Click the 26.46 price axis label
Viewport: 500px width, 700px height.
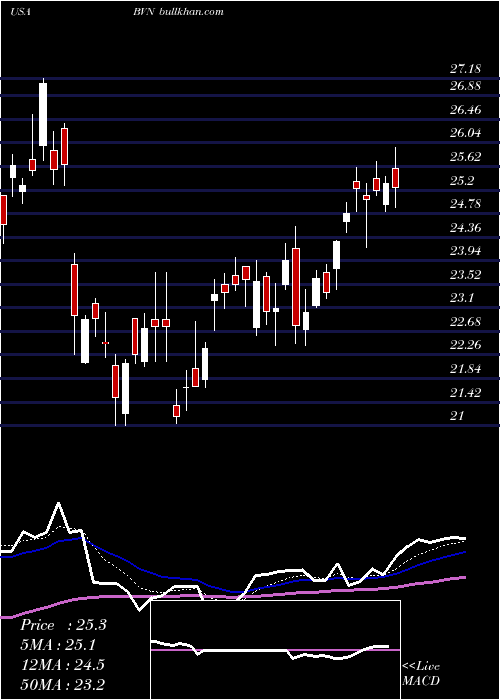(x=465, y=109)
